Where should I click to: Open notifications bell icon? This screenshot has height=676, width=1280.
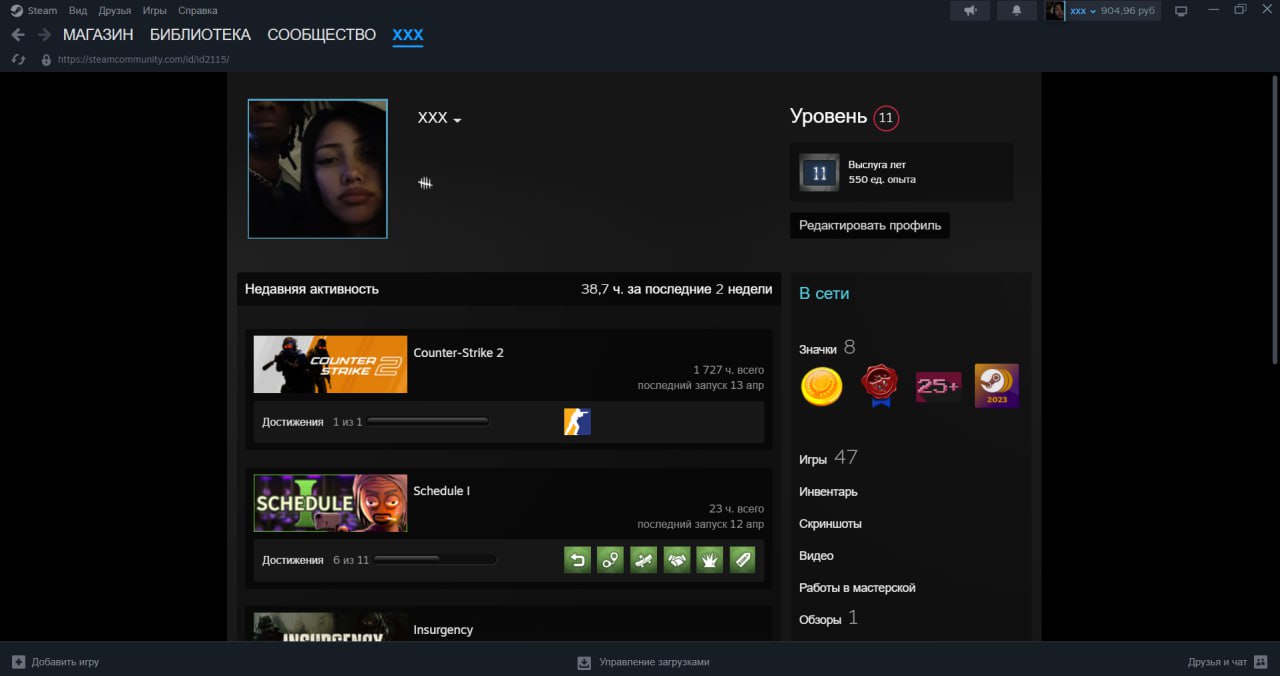1017,10
